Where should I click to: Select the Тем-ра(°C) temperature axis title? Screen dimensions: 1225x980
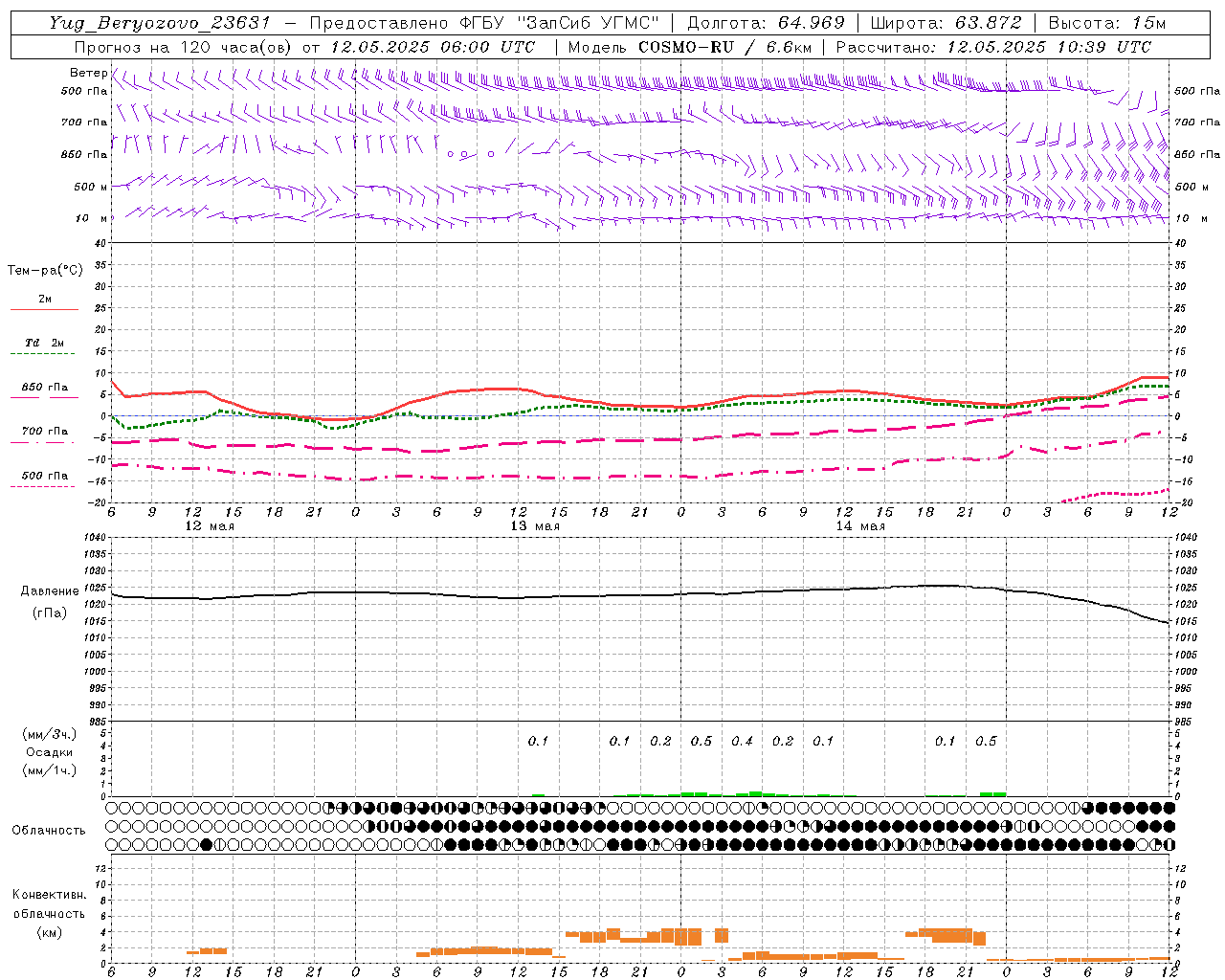coord(45,271)
